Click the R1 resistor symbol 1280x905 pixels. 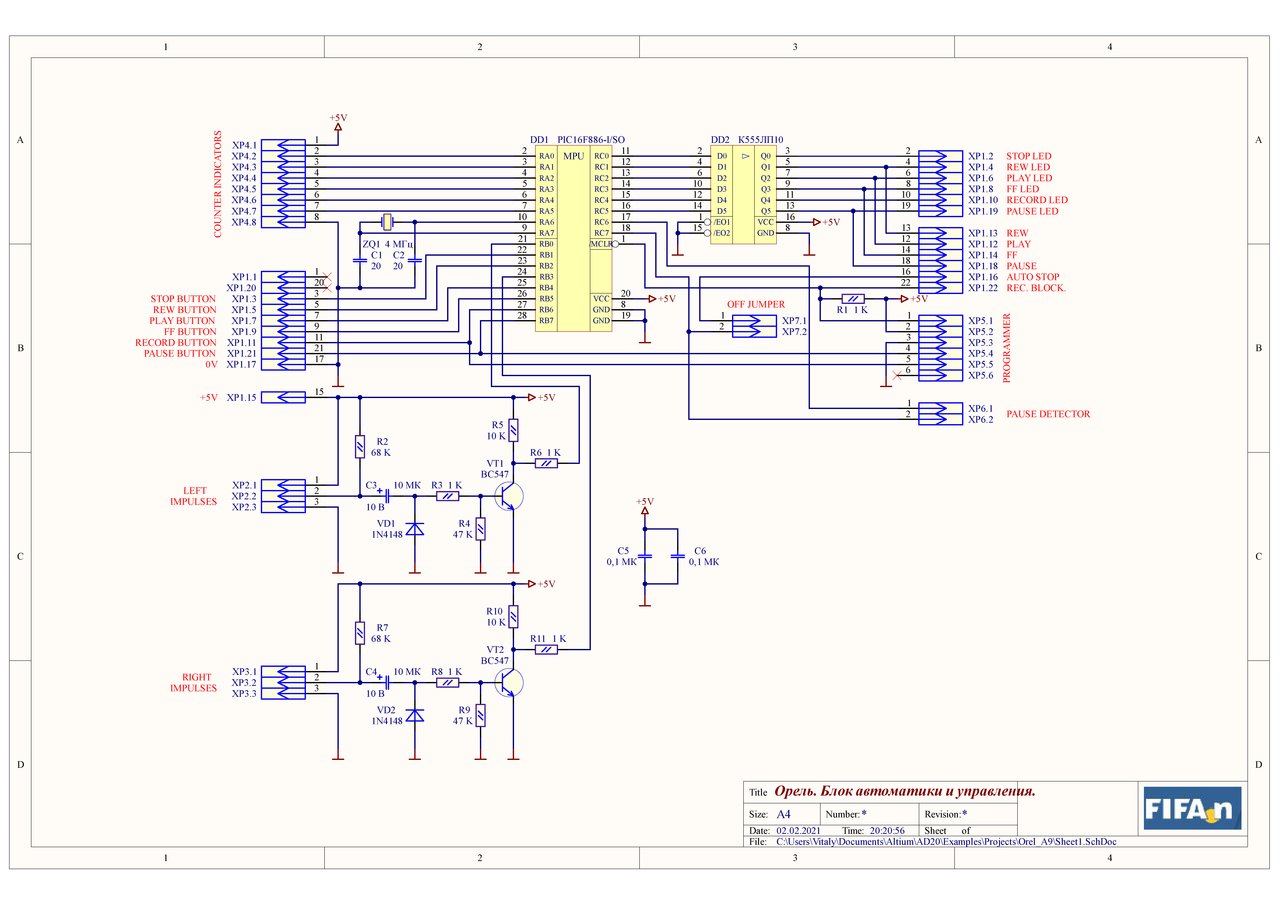click(853, 298)
